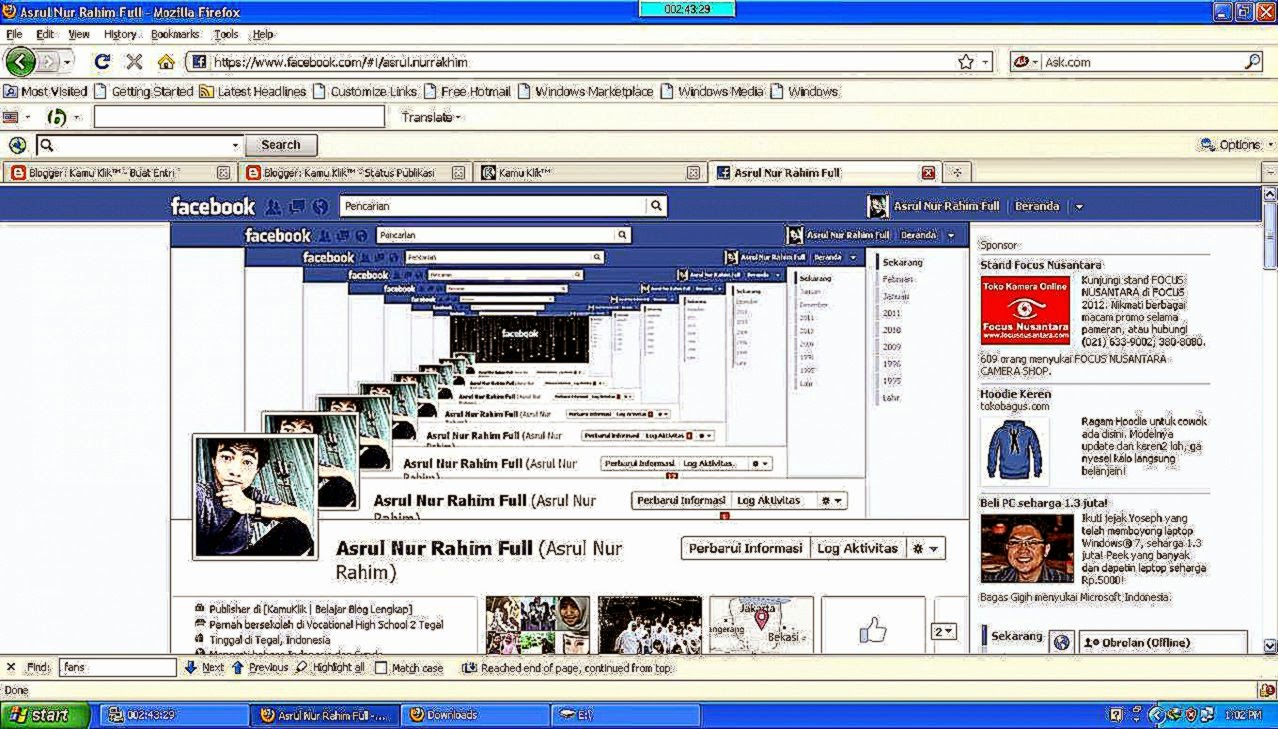Go to Beranda in the Facebook header
The width and height of the screenshot is (1278, 729).
pyautogui.click(x=1037, y=206)
